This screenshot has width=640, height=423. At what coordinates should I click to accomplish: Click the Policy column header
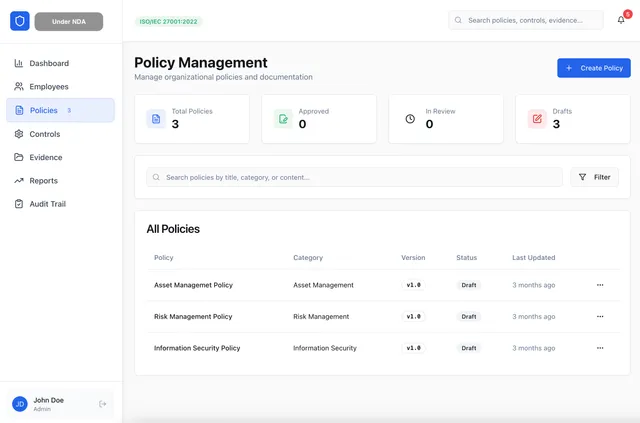pos(164,258)
